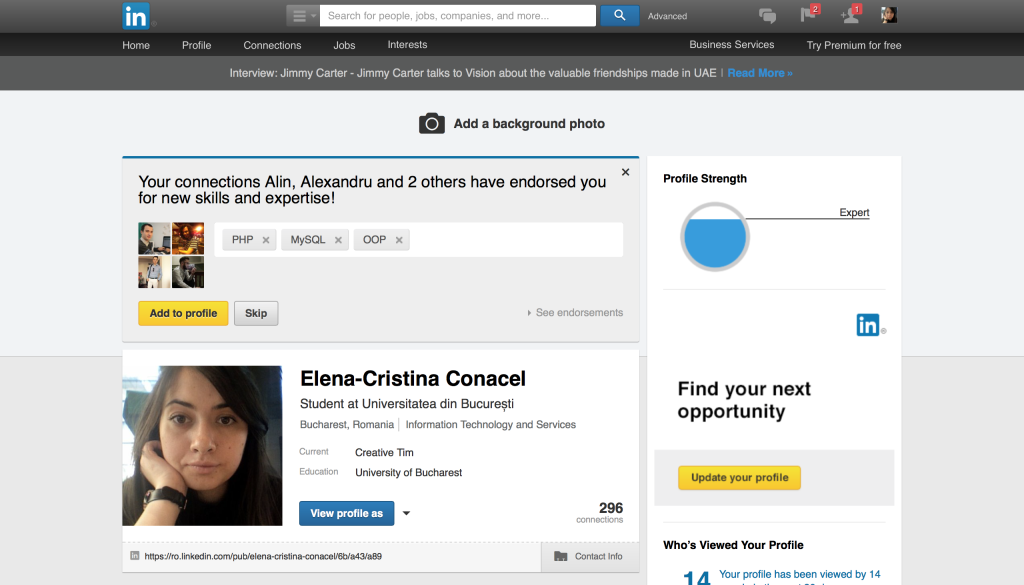This screenshot has width=1024, height=585.
Task: Remove the PHP skill tag
Action: tap(266, 240)
